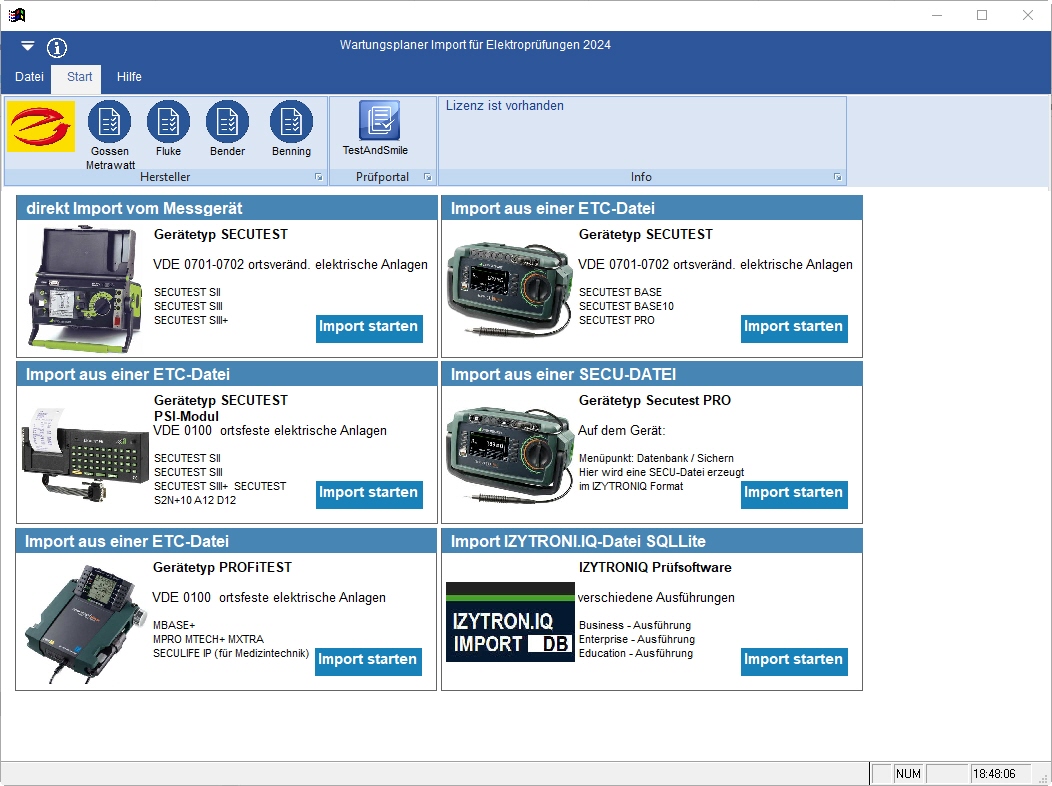1052x786 pixels.
Task: Click the info circle icon in title bar
Action: point(57,47)
